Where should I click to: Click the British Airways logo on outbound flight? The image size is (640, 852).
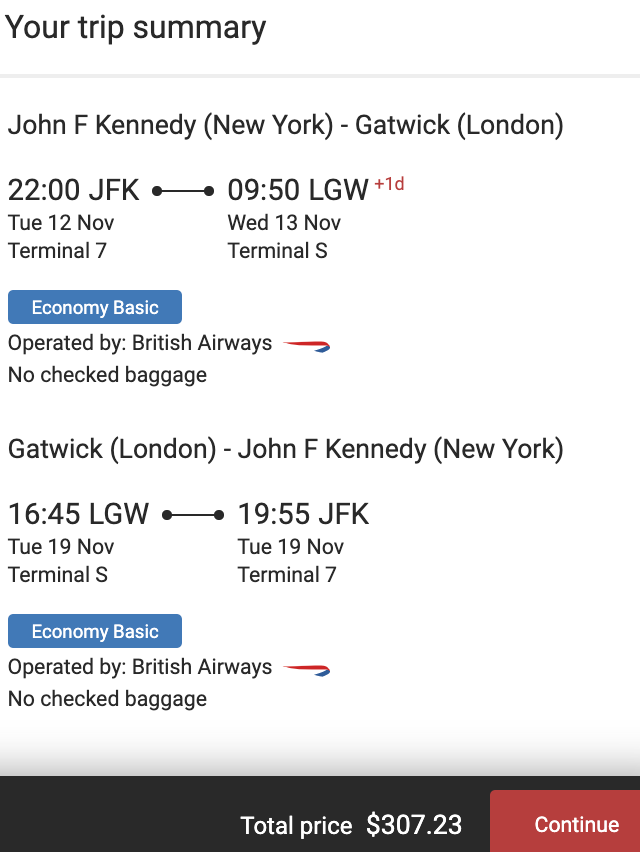tap(306, 345)
